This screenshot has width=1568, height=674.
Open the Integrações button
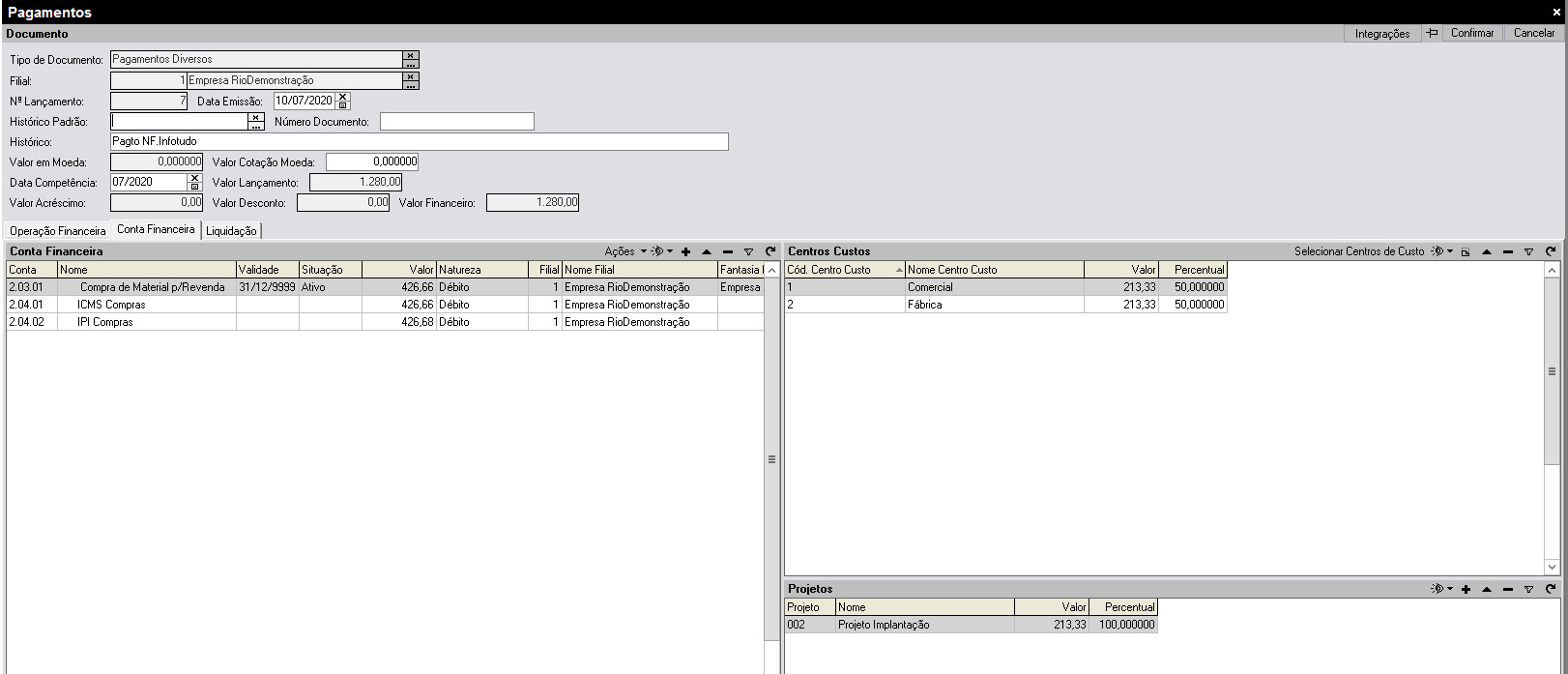[1381, 34]
